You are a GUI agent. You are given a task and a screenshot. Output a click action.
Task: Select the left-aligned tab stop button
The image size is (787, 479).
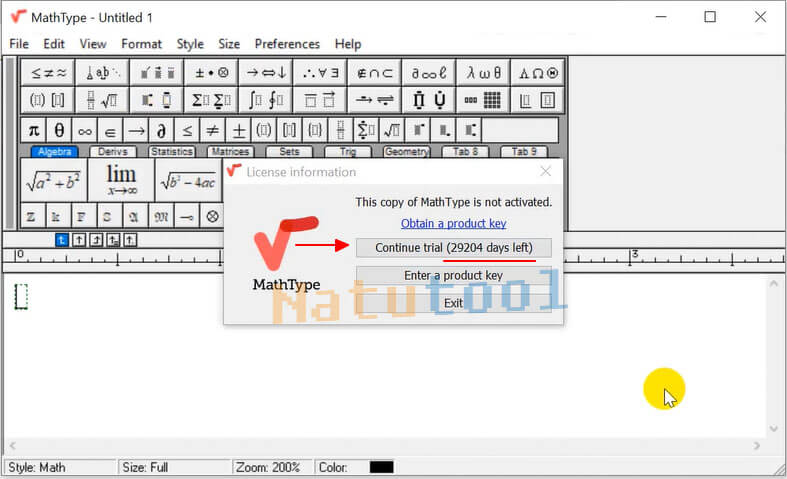[61, 241]
